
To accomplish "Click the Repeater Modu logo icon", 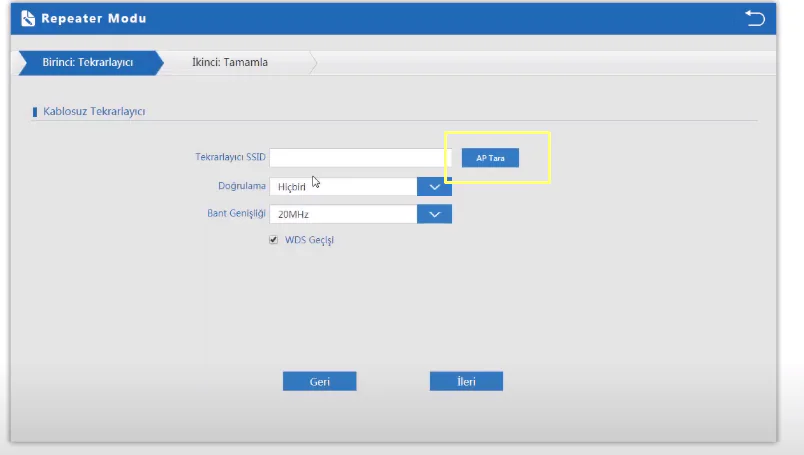I will (x=27, y=18).
